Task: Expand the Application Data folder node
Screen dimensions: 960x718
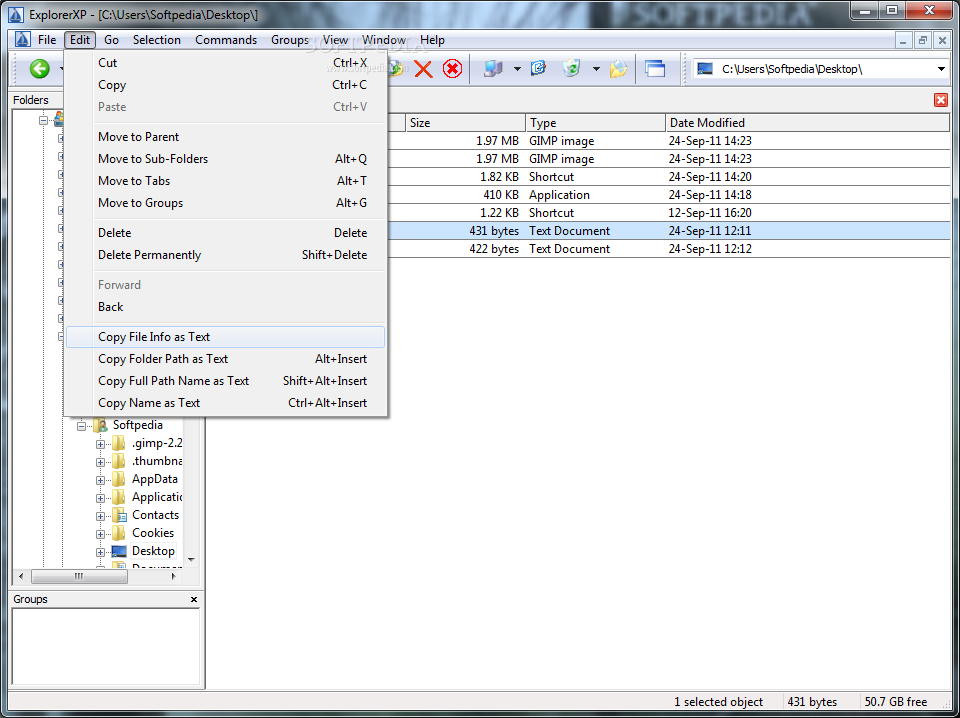Action: click(x=100, y=498)
